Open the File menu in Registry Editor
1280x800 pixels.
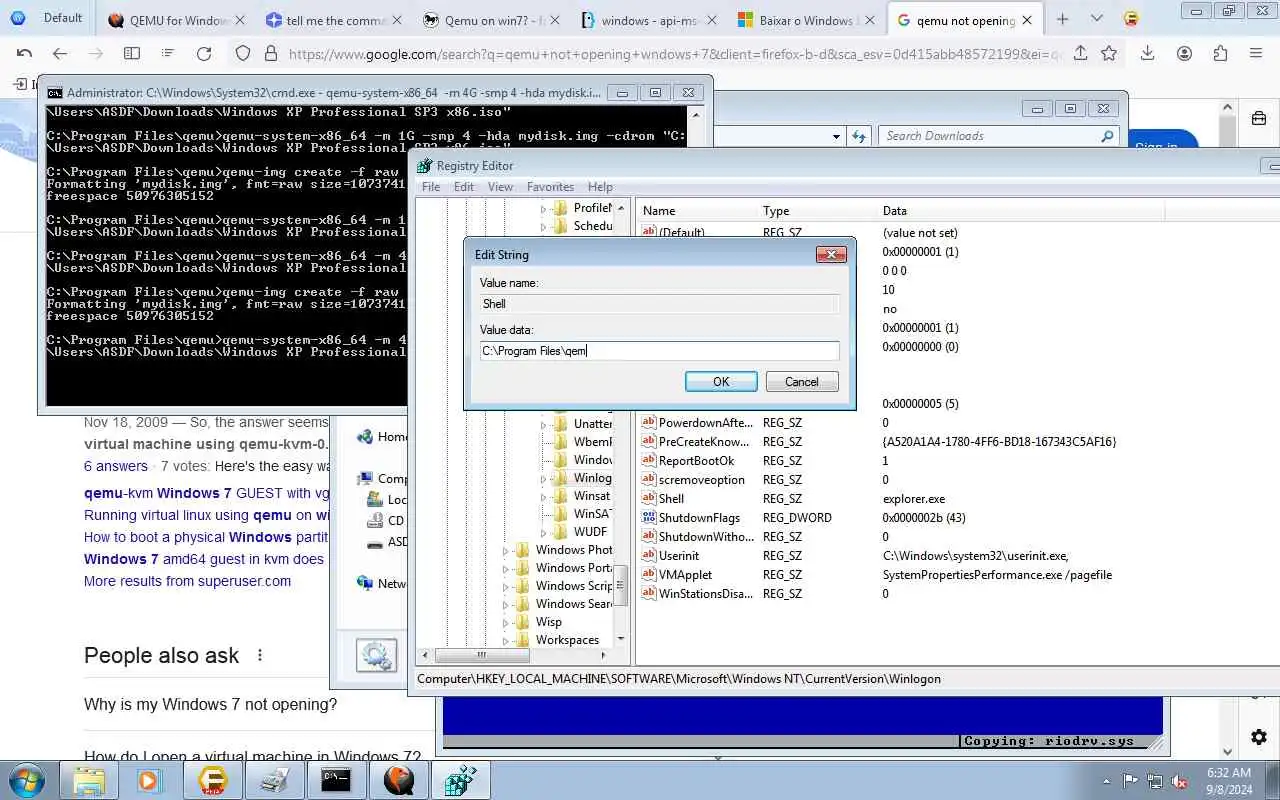click(431, 187)
